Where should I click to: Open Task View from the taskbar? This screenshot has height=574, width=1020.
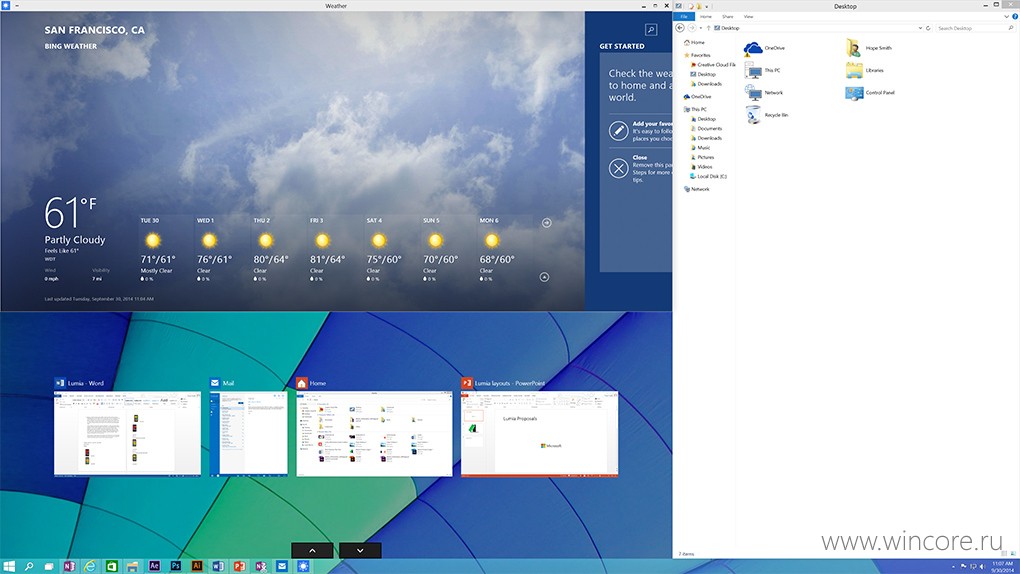(49, 566)
